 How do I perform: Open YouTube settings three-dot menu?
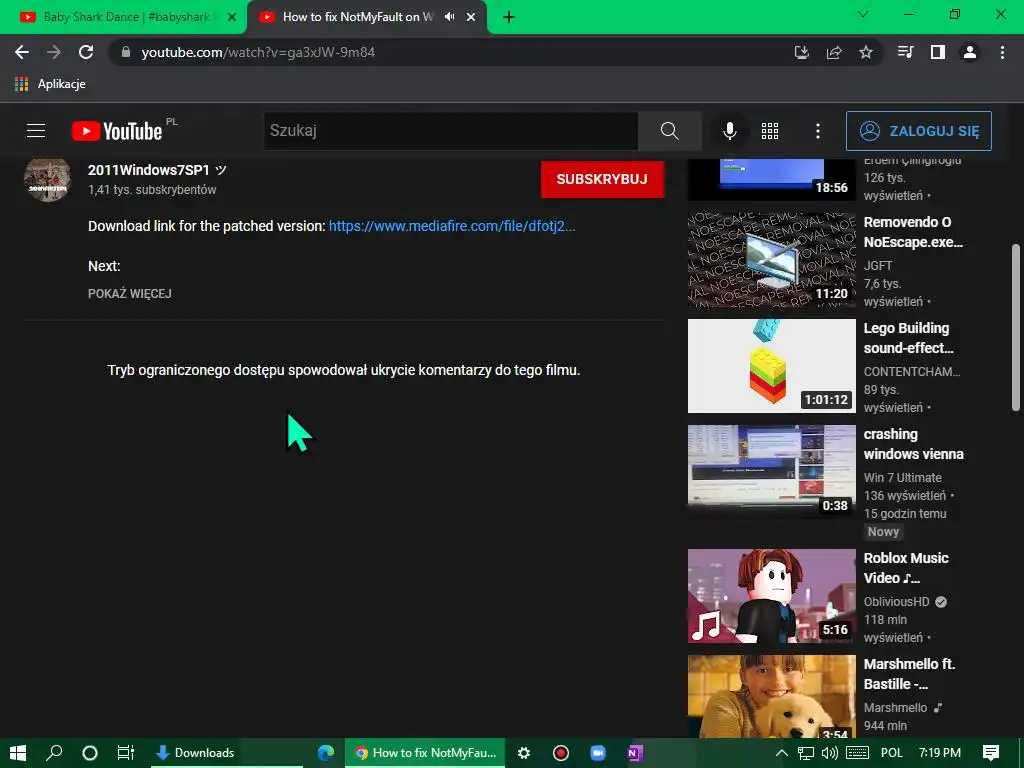818,131
